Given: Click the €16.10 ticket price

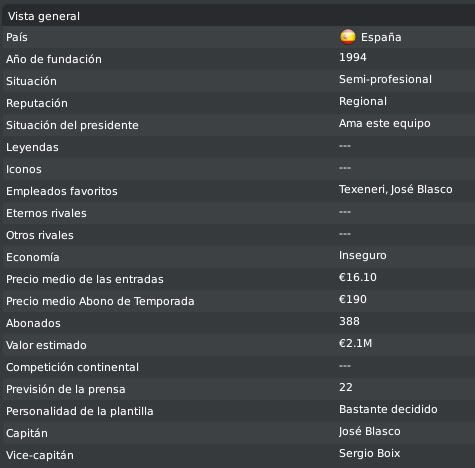Looking at the screenshot, I should point(358,277).
